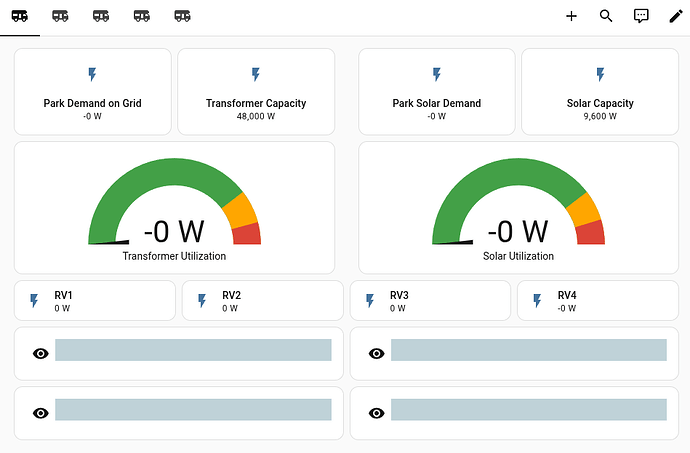The width and height of the screenshot is (690, 453).
Task: Open search with the magnifier icon
Action: click(x=606, y=16)
